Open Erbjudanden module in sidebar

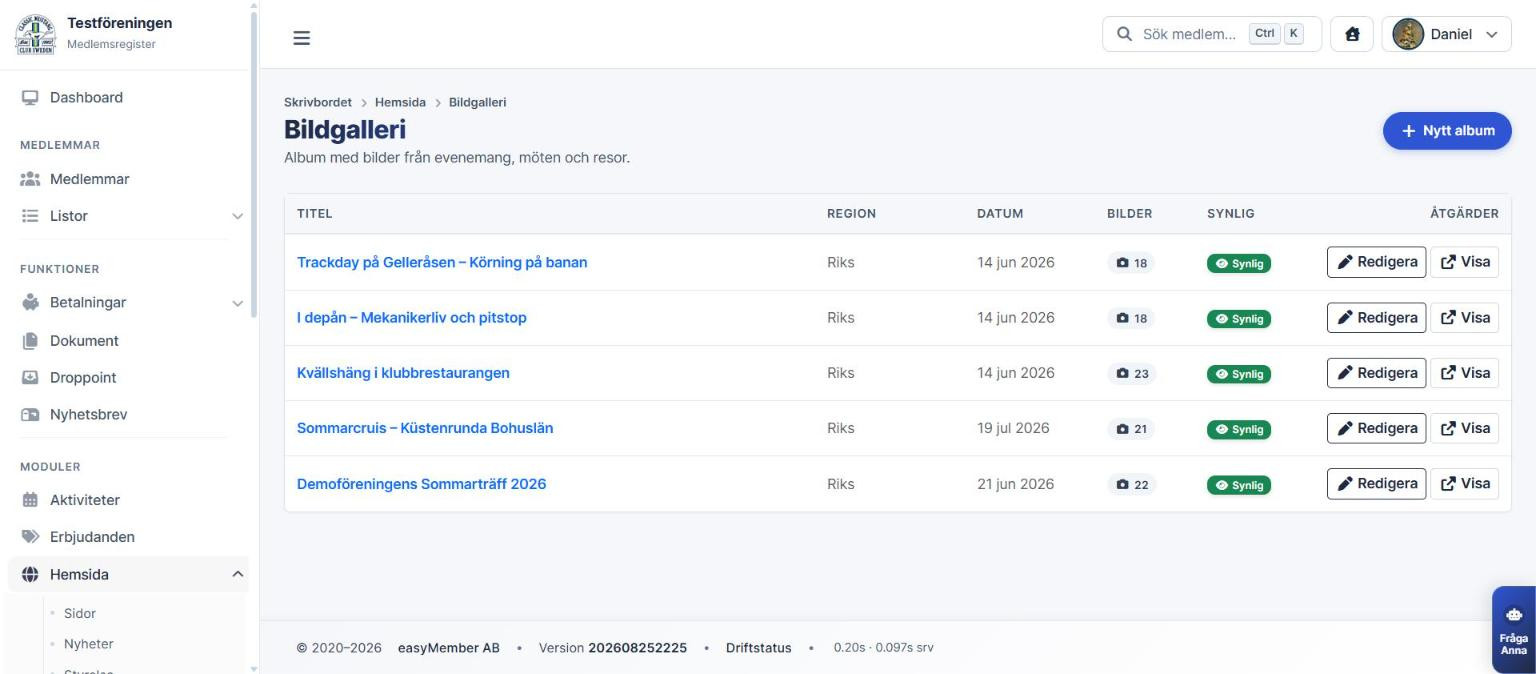(x=92, y=537)
